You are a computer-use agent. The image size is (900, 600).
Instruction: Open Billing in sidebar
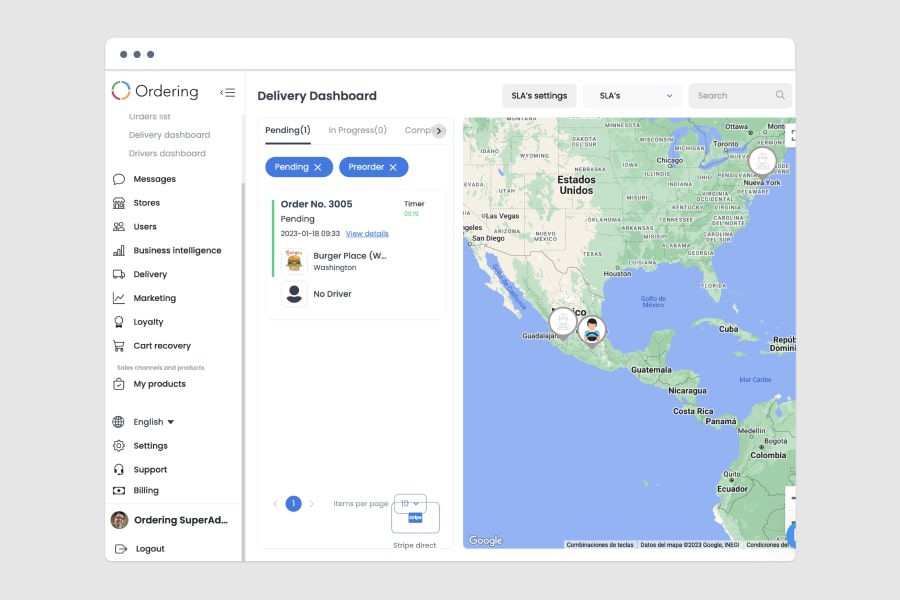point(145,490)
